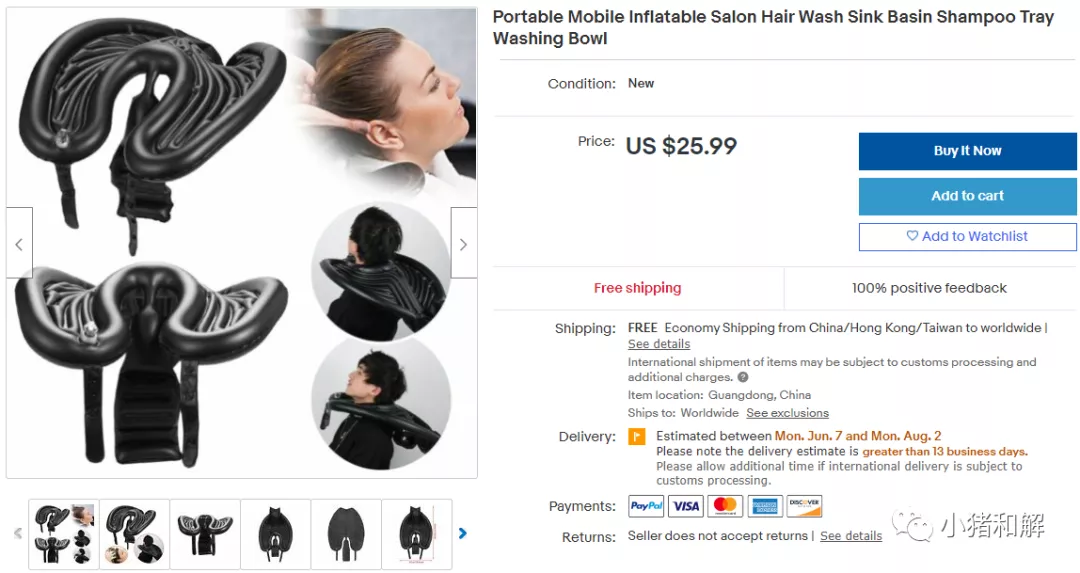1080x573 pixels.
Task: Select the Mastercard payment icon
Action: [725, 506]
